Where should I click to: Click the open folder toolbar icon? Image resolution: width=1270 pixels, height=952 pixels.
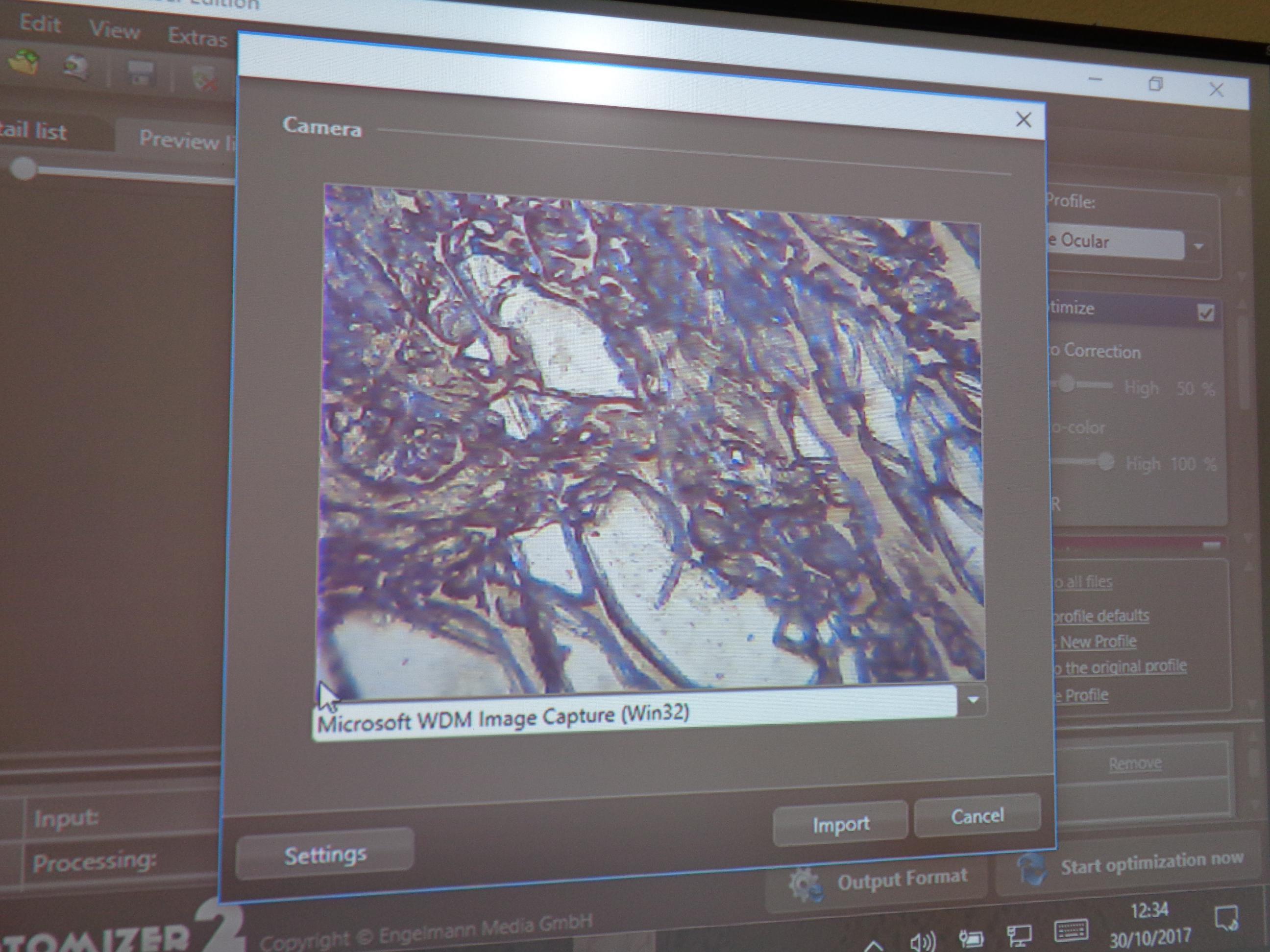click(24, 62)
